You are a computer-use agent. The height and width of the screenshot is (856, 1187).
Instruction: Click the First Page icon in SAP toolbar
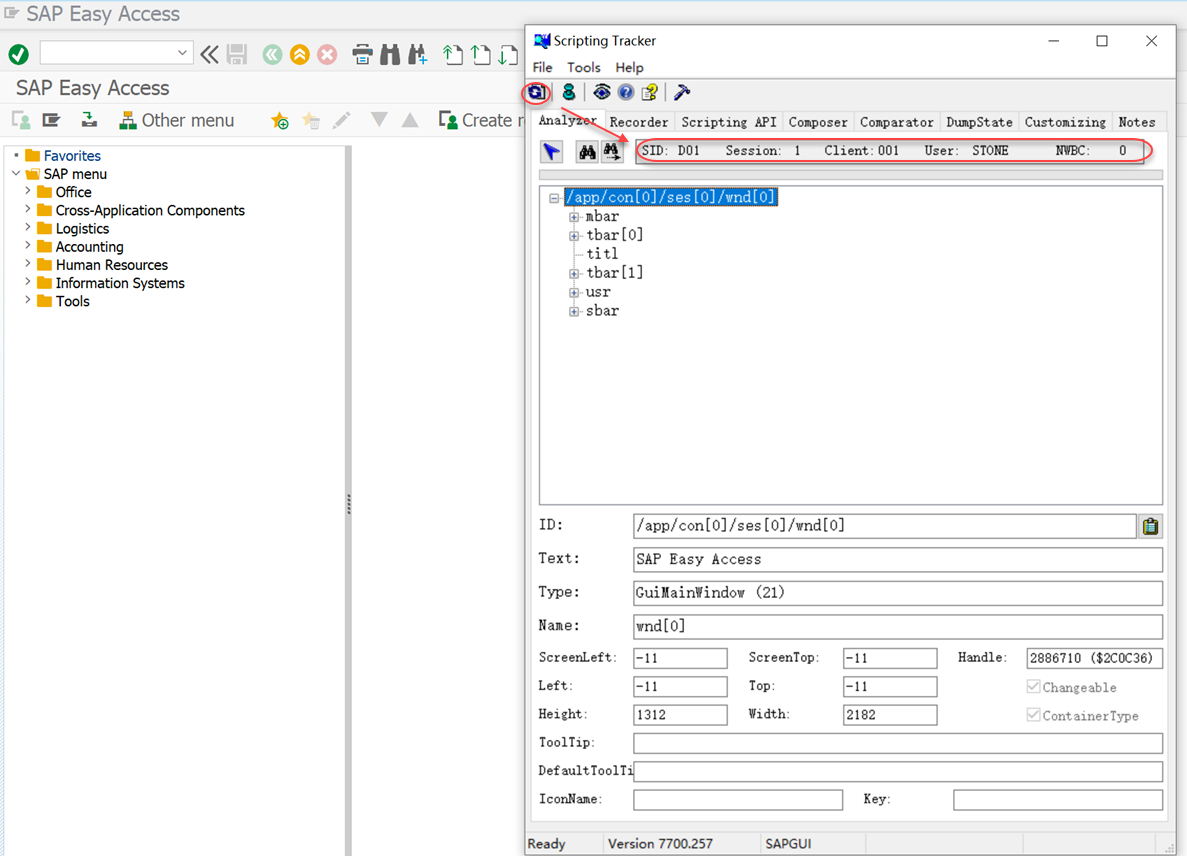point(453,54)
